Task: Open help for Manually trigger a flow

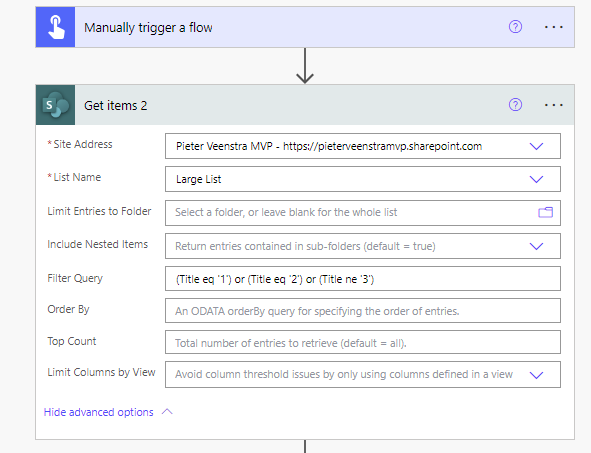Action: 515,27
